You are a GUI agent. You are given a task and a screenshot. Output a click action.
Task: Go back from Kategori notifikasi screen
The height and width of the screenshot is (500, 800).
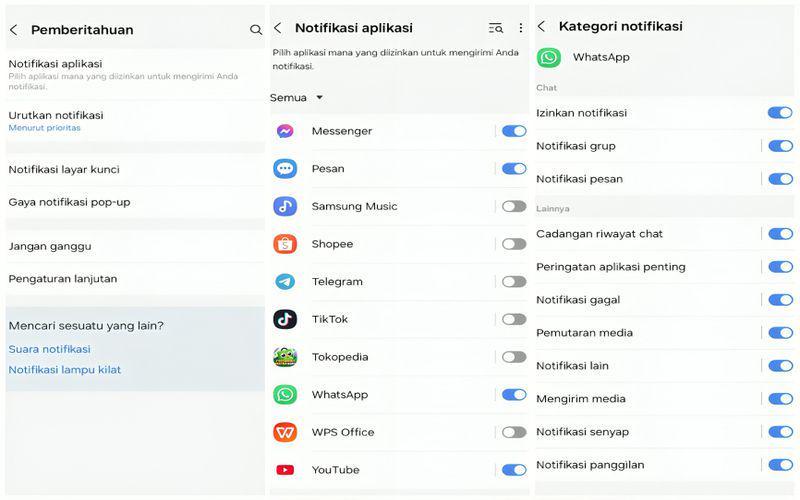click(542, 26)
